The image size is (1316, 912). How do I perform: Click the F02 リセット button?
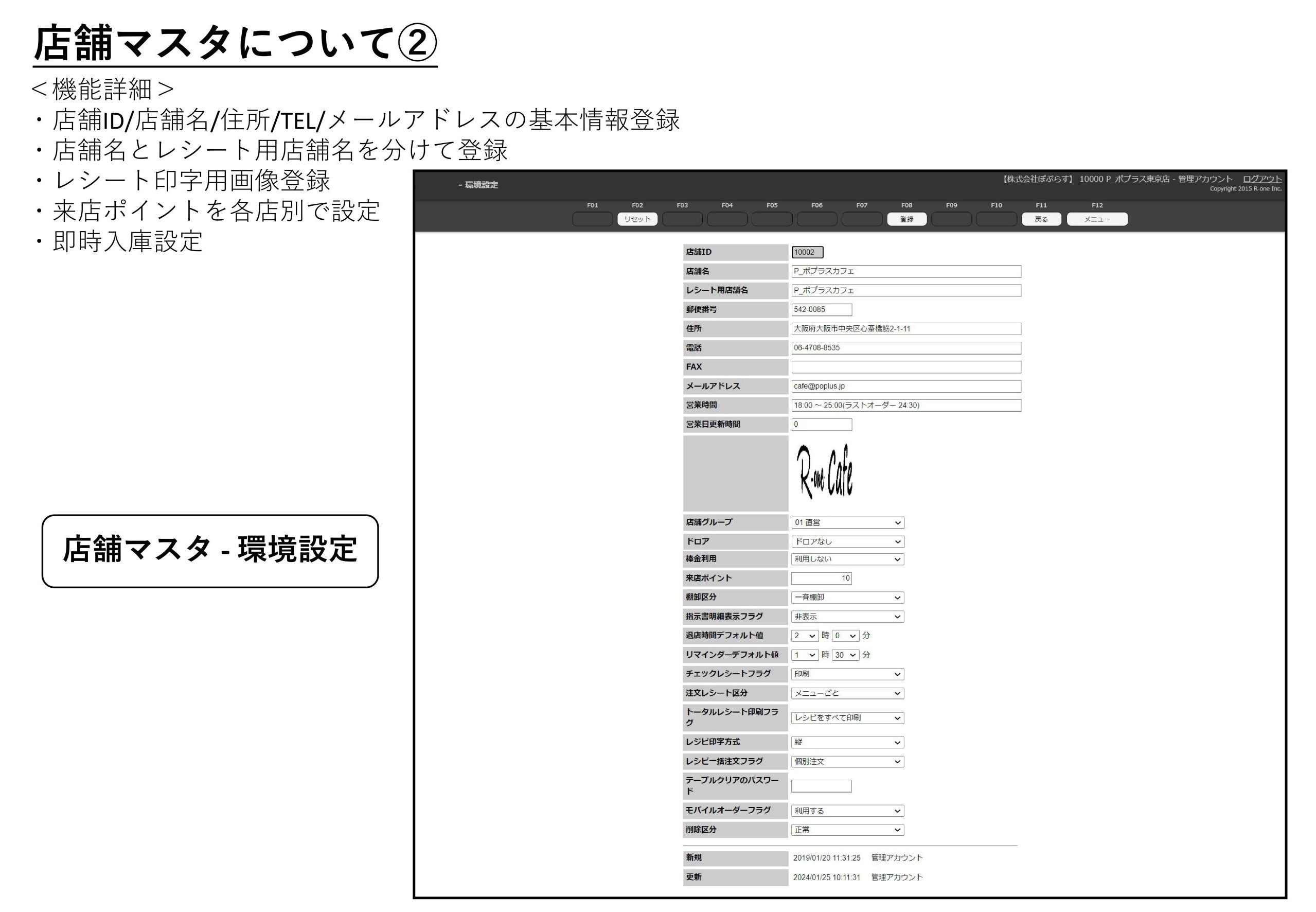pos(637,219)
